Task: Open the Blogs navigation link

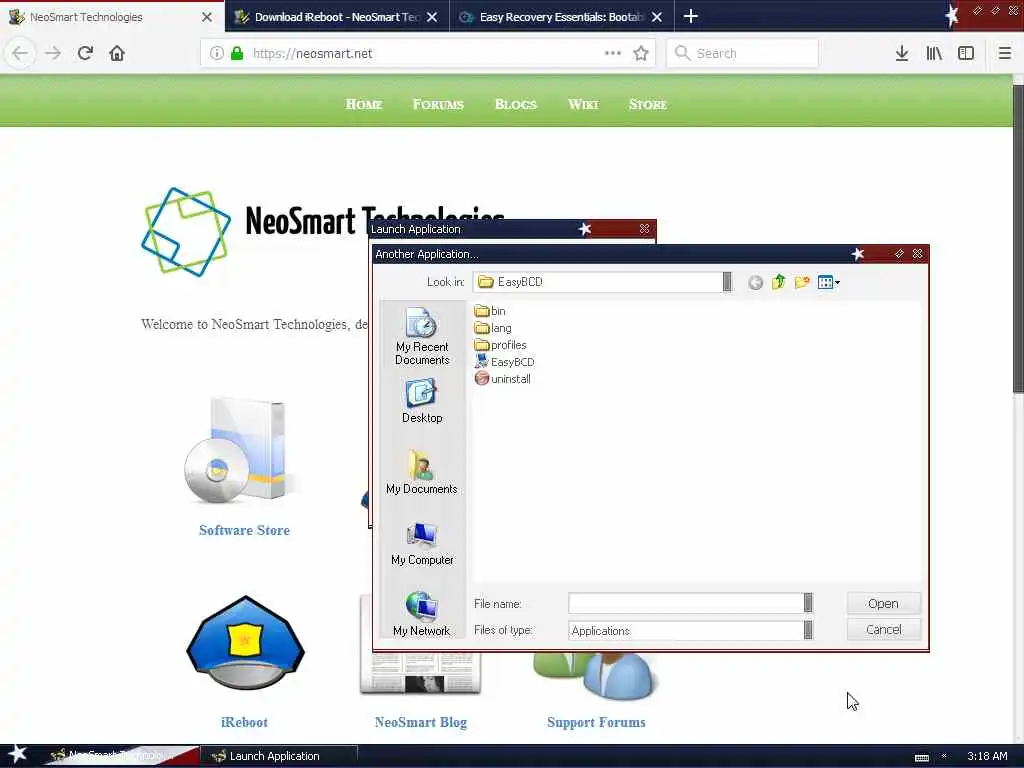Action: point(516,104)
